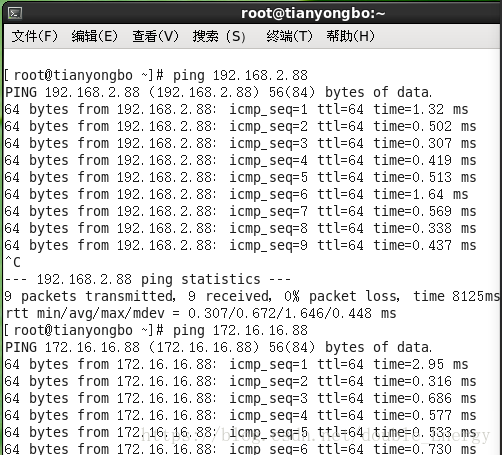
Task: Click the 'PING 192.168.2.88 (192.168.2.88)' header line
Action: click(218, 92)
